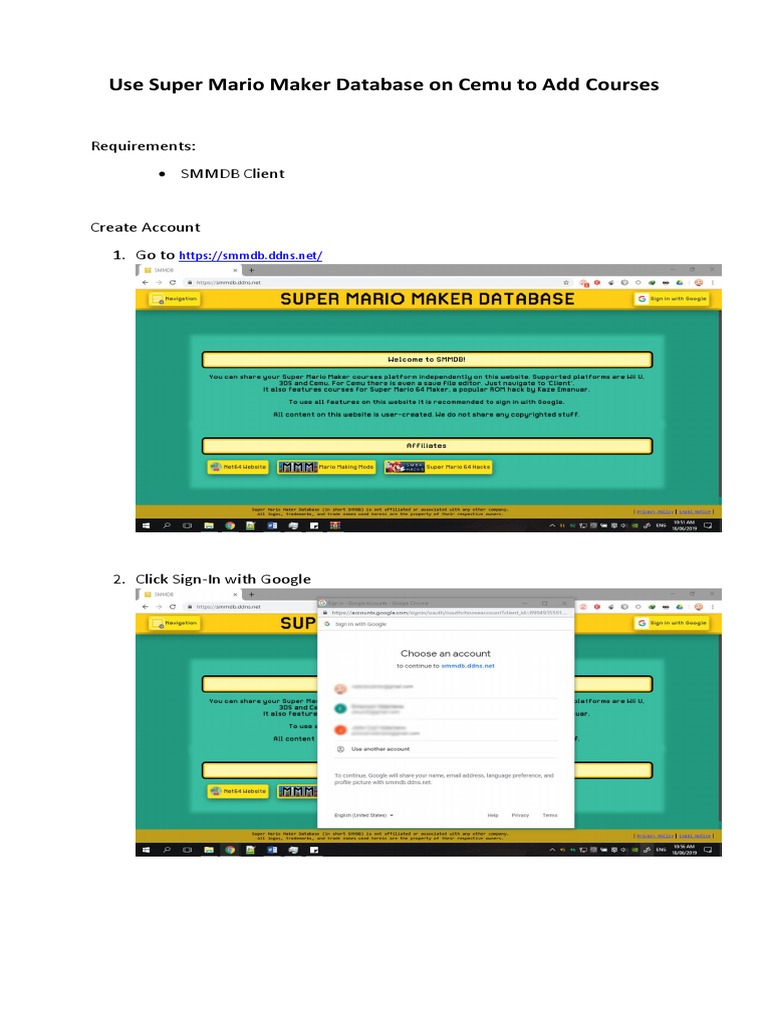Click Word icon in step 1 taskbar
The width and height of the screenshot is (768, 1024).
pyautogui.click(x=272, y=526)
